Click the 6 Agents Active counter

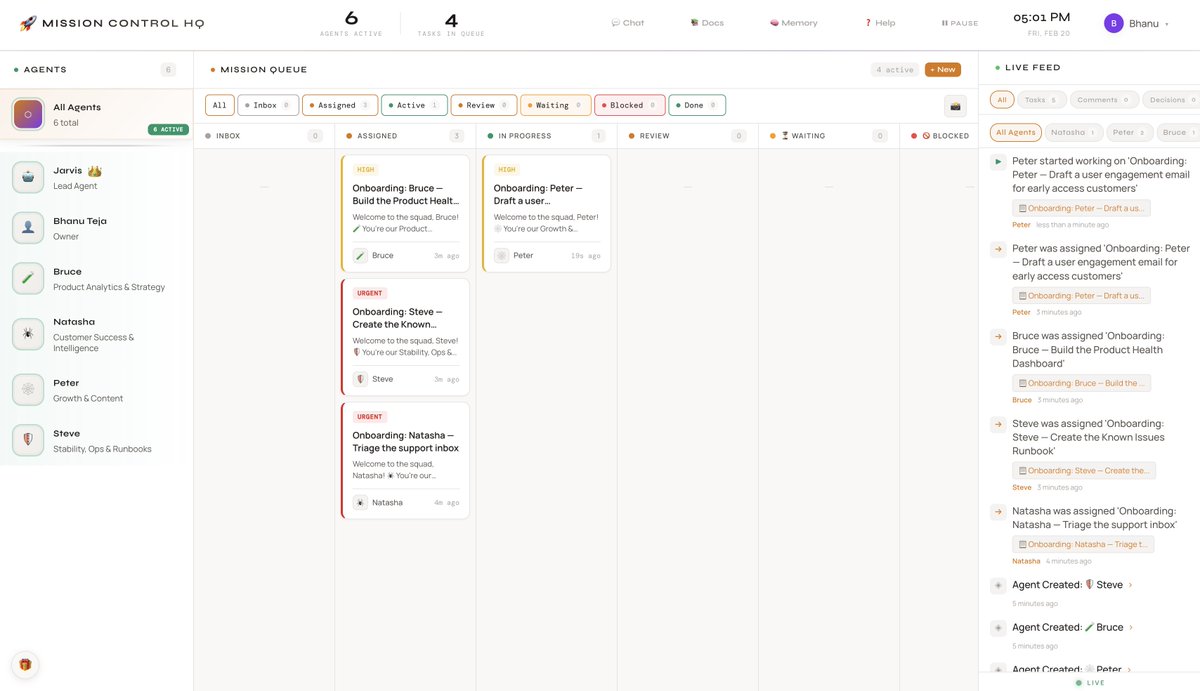[351, 23]
